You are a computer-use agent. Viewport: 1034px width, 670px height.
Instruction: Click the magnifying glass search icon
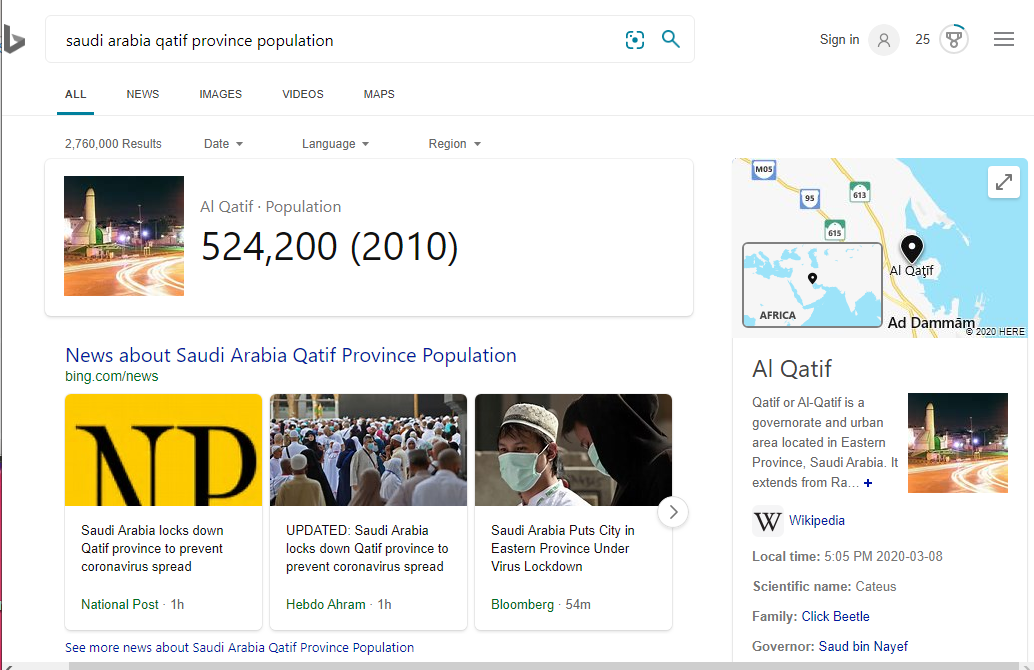pyautogui.click(x=671, y=39)
